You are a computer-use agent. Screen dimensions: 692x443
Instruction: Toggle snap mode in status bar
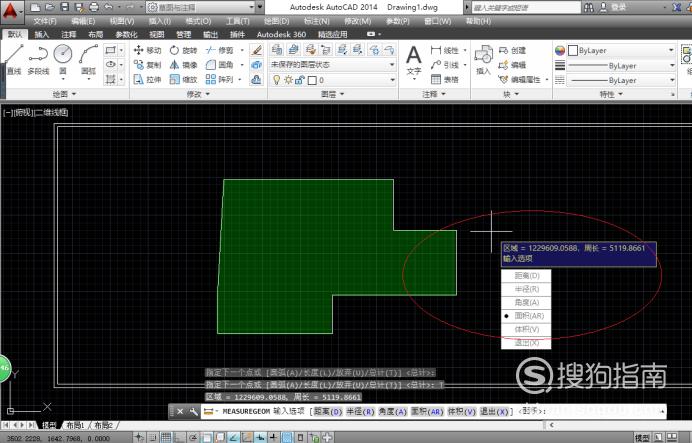pos(152,438)
